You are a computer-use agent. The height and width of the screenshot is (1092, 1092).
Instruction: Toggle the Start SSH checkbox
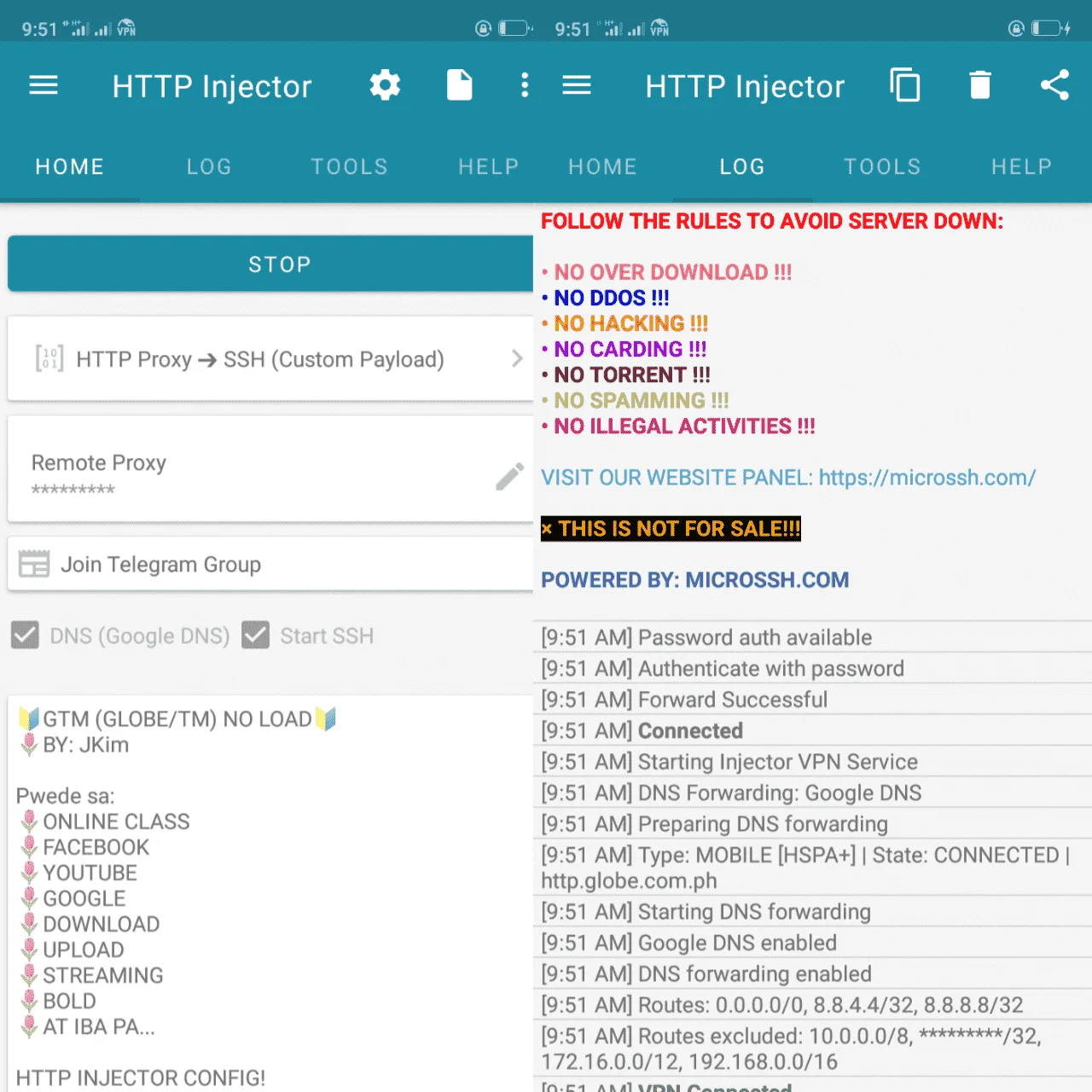pyautogui.click(x=256, y=636)
